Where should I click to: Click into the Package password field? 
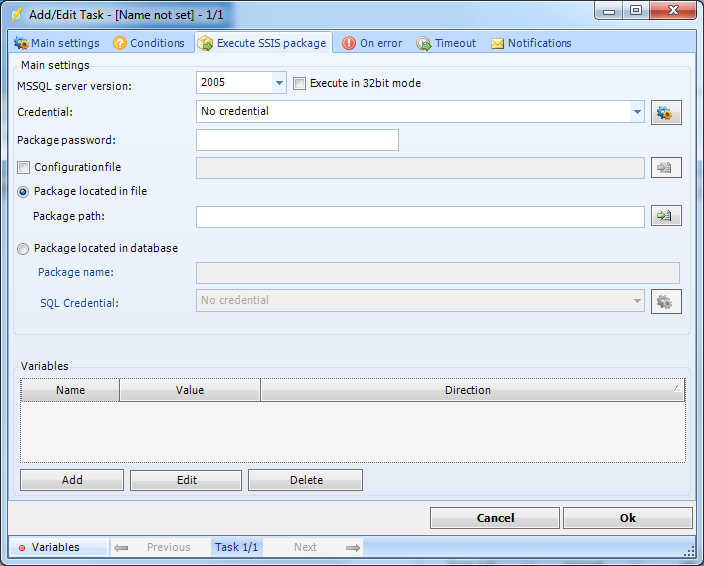point(297,140)
